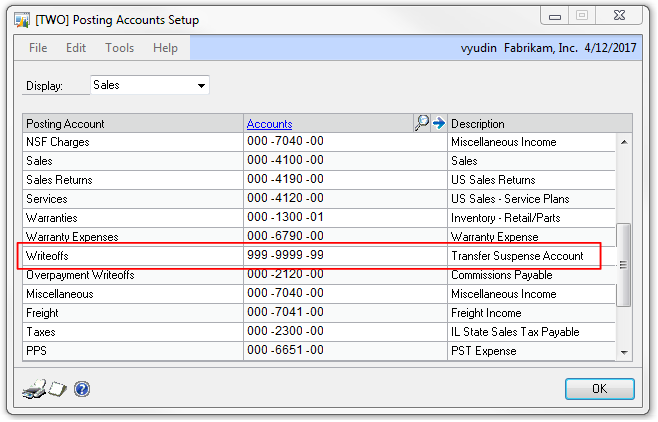Click the Accounts column header link

pos(269,124)
